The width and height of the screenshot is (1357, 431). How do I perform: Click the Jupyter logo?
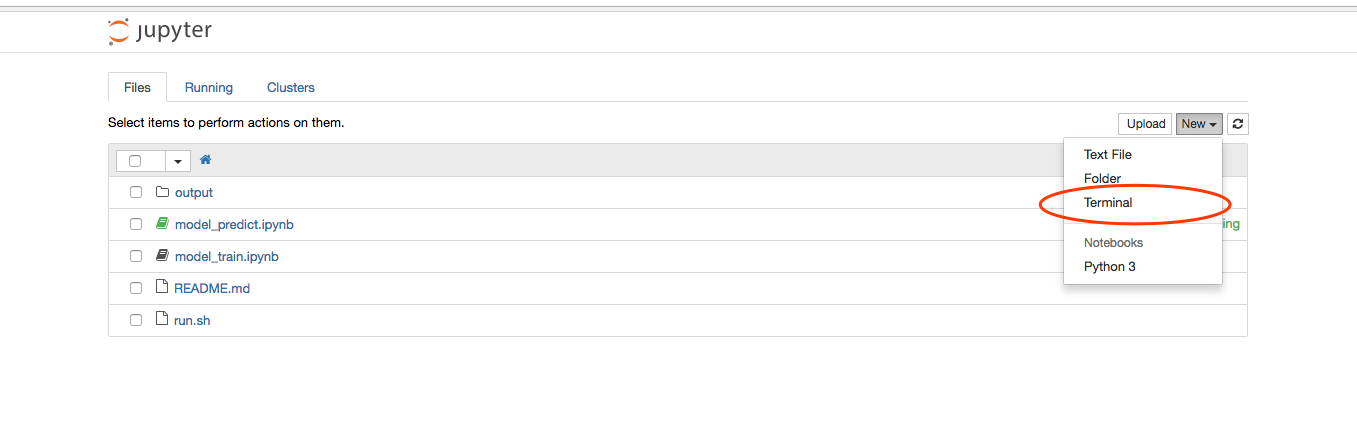point(160,31)
